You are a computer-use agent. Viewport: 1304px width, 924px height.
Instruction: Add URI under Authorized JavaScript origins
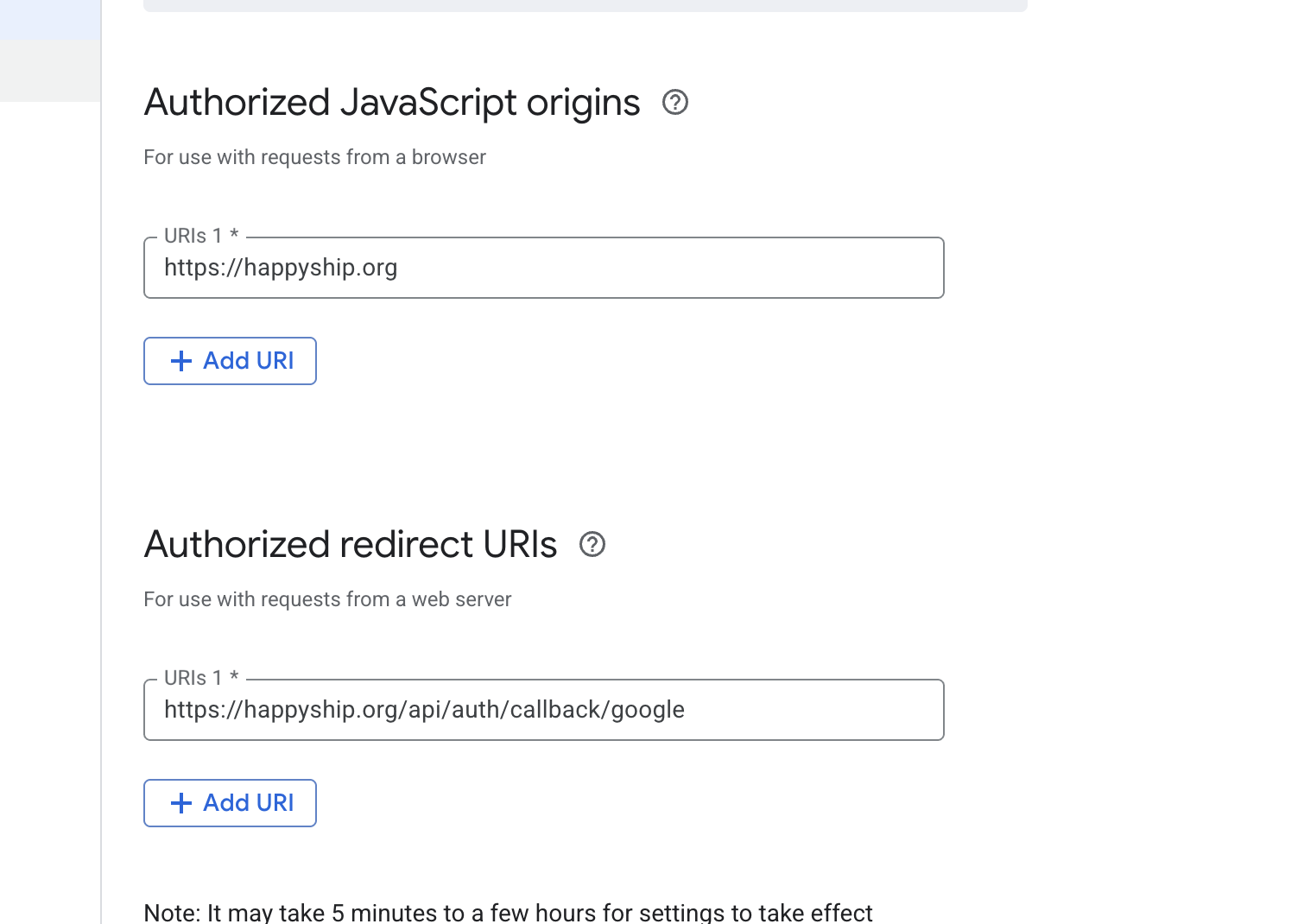[230, 361]
